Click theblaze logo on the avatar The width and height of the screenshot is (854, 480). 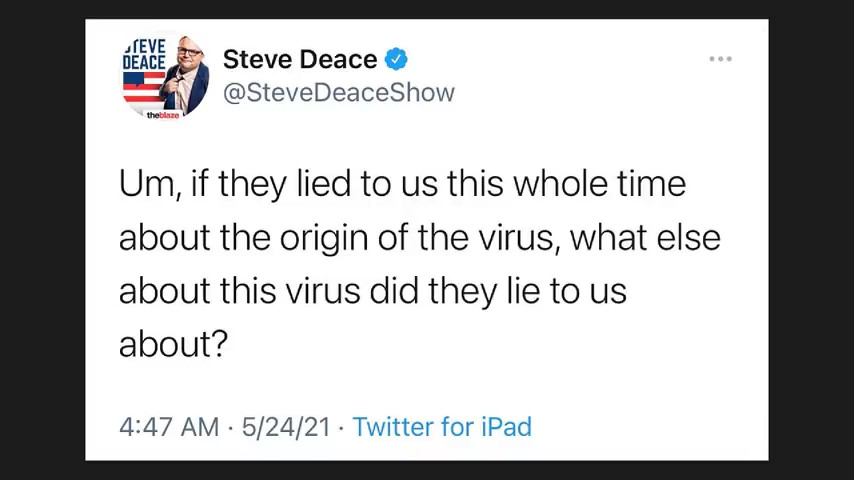point(162,115)
